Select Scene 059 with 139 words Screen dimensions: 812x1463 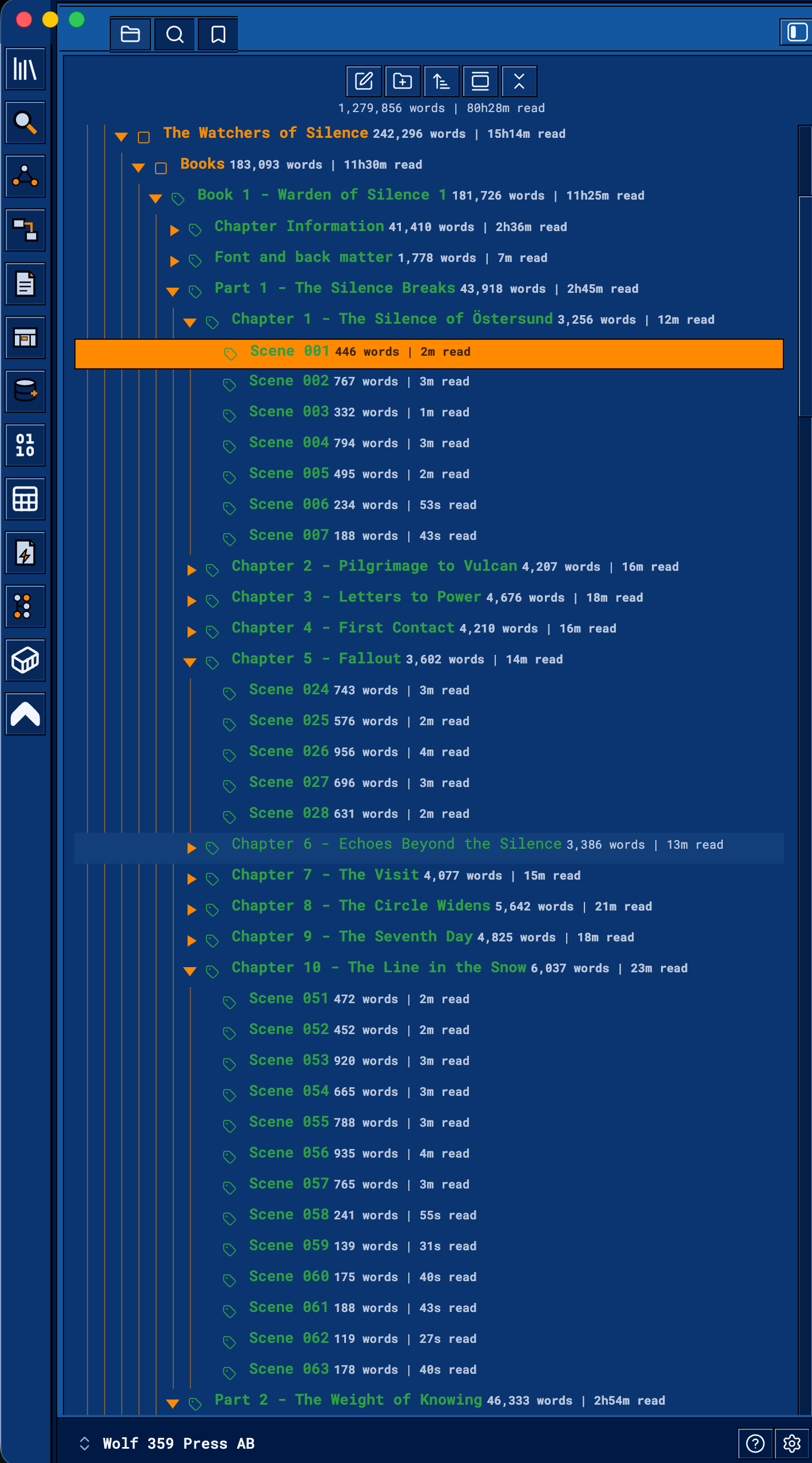click(429, 1246)
